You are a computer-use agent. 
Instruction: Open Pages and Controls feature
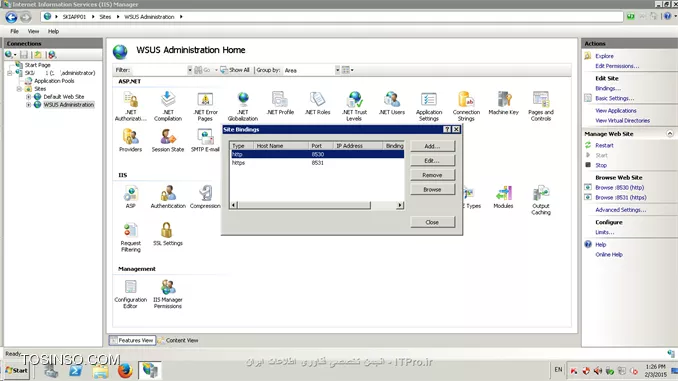point(541,106)
